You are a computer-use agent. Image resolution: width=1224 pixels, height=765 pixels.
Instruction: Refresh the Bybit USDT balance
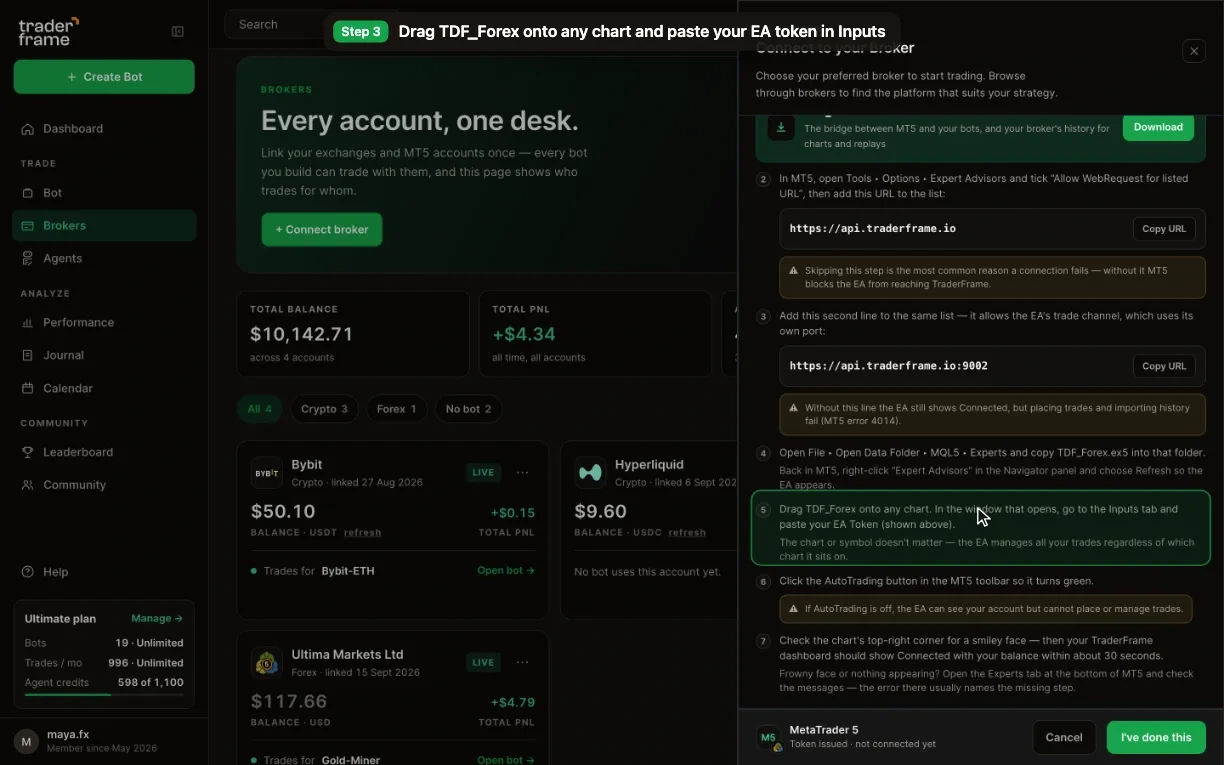point(363,533)
